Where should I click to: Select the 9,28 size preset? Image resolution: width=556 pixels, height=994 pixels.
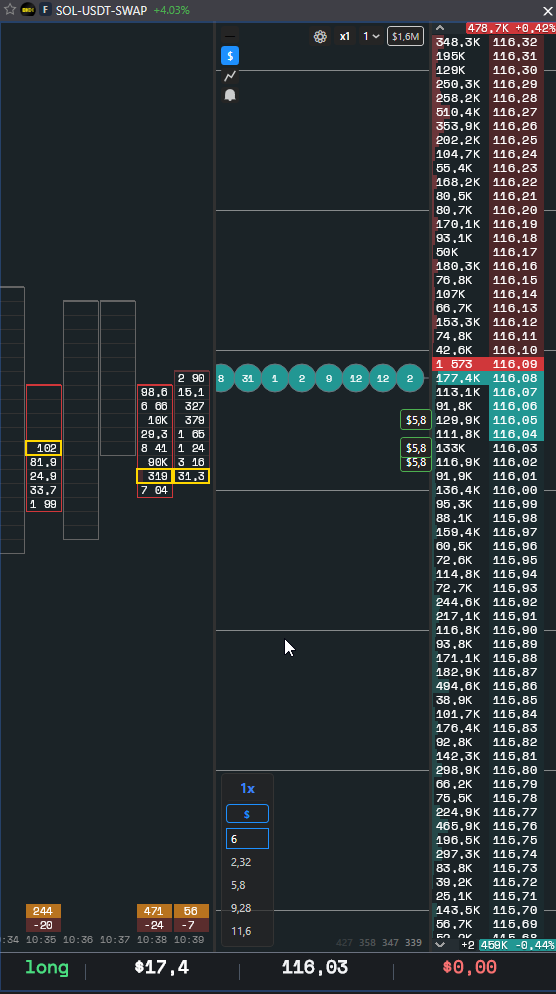coord(241,908)
